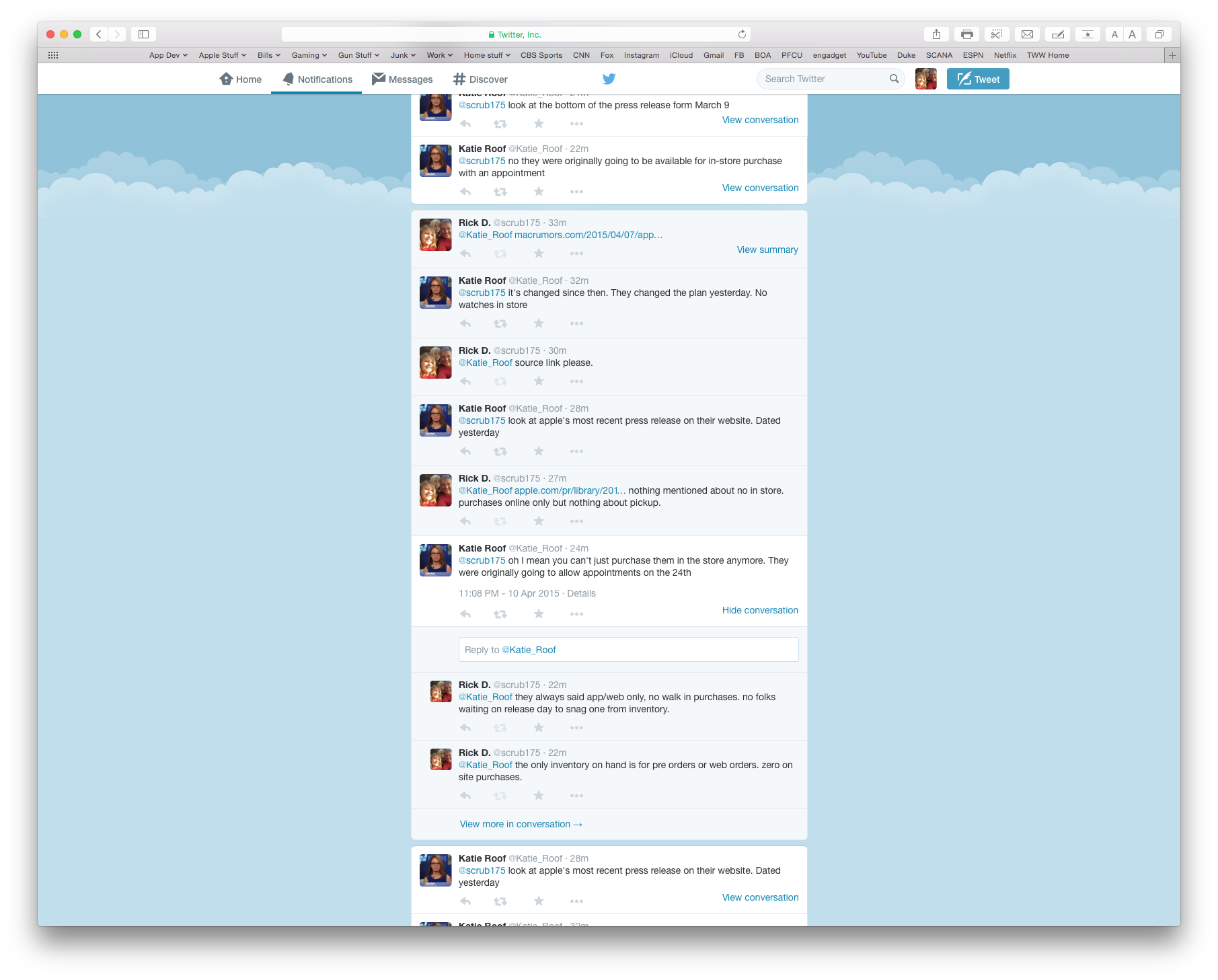The height and width of the screenshot is (980, 1218).
Task: Open the ESPN bookmark
Action: click(973, 55)
